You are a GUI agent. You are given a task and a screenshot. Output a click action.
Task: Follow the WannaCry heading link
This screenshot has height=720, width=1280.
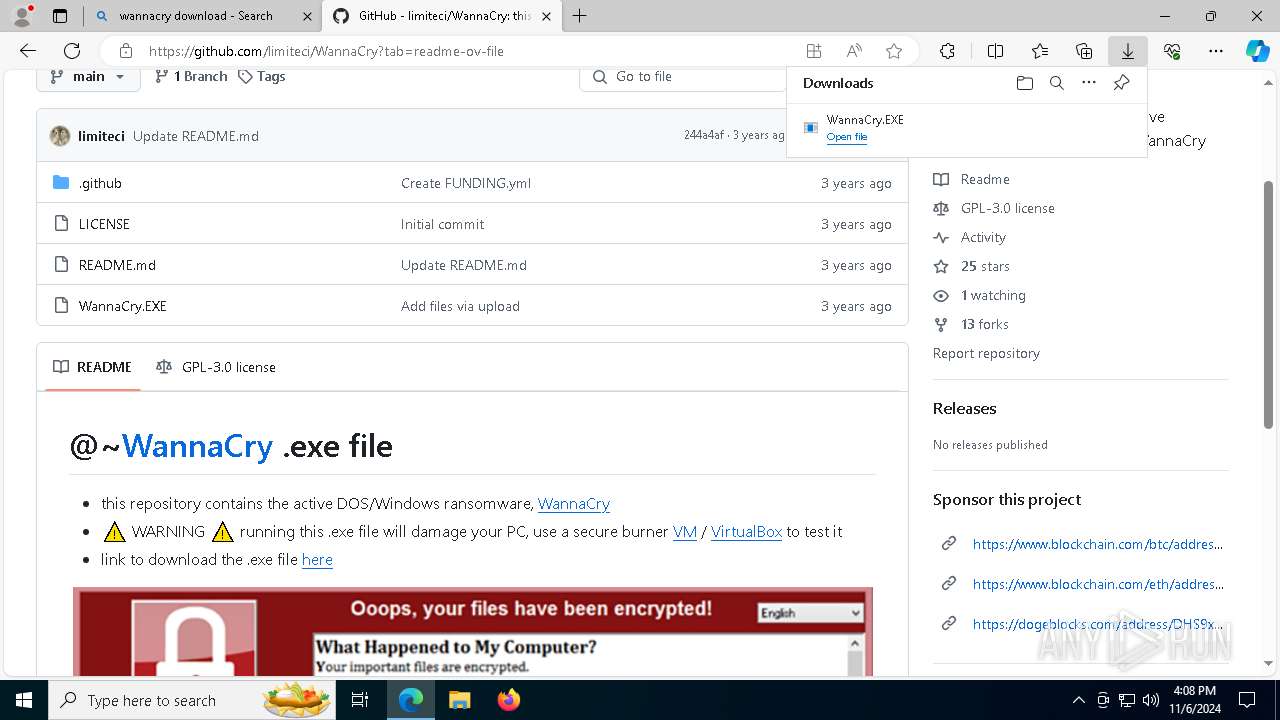click(197, 446)
